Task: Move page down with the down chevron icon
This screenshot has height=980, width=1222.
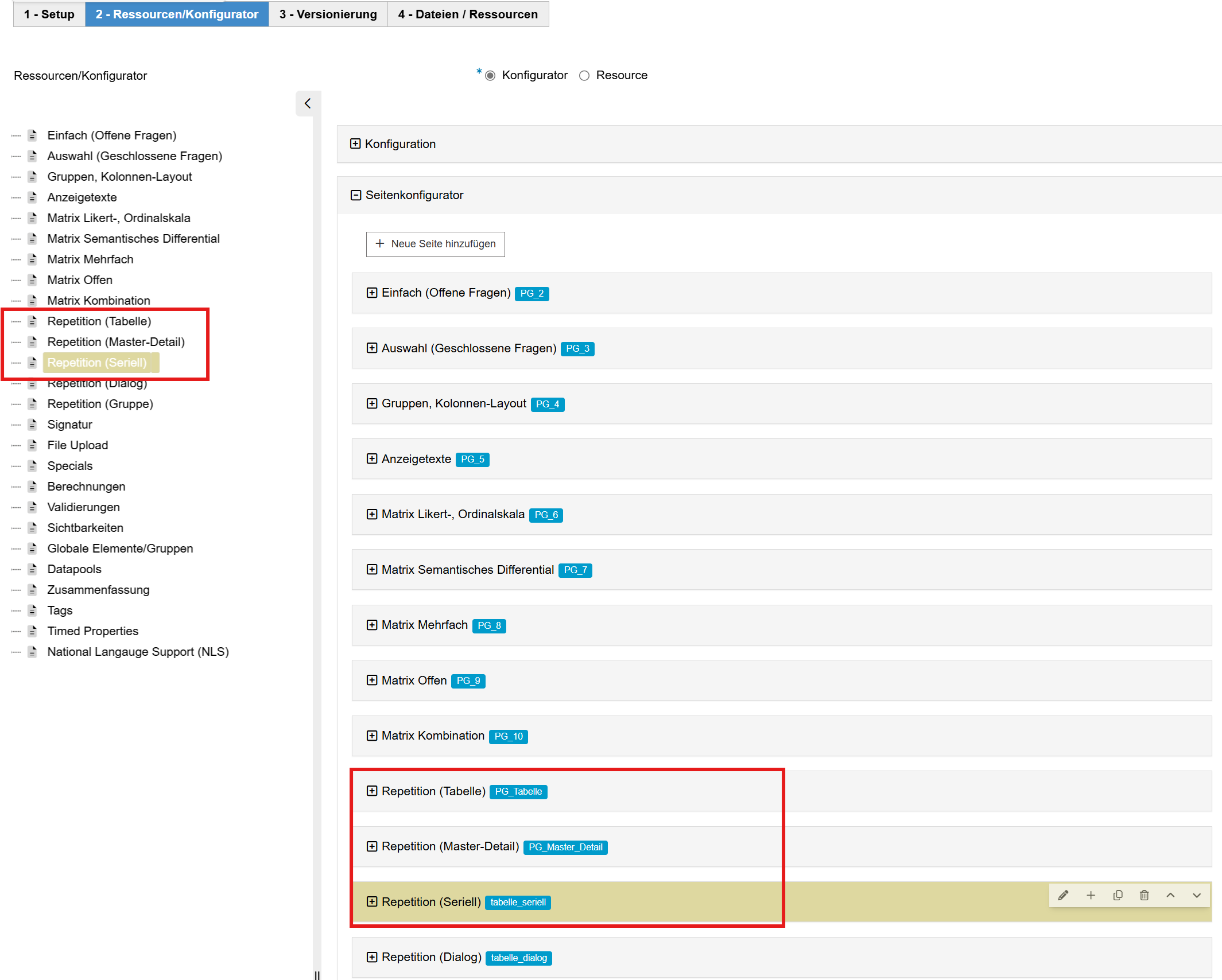Action: [1197, 895]
